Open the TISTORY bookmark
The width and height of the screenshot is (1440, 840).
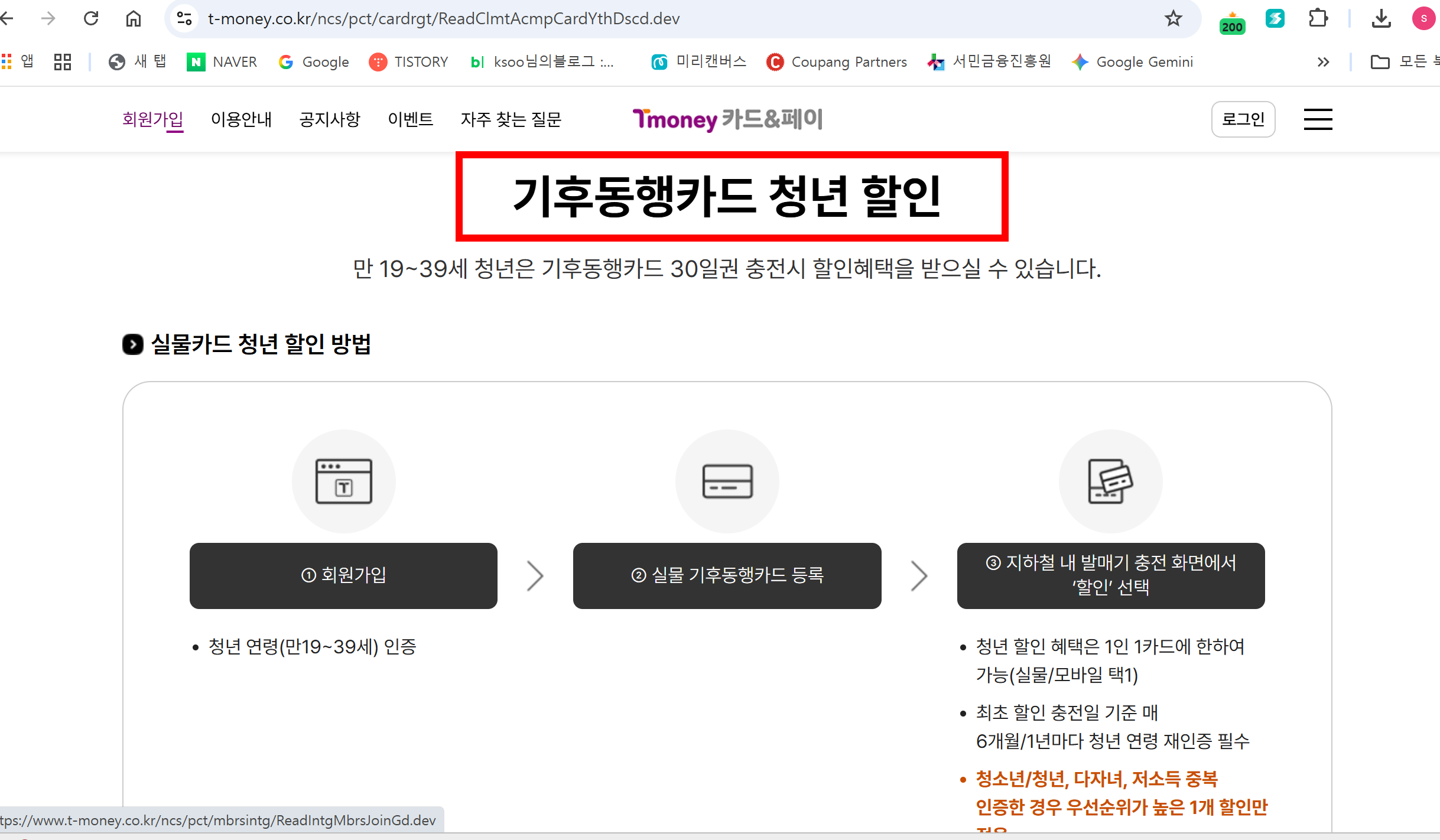[409, 61]
